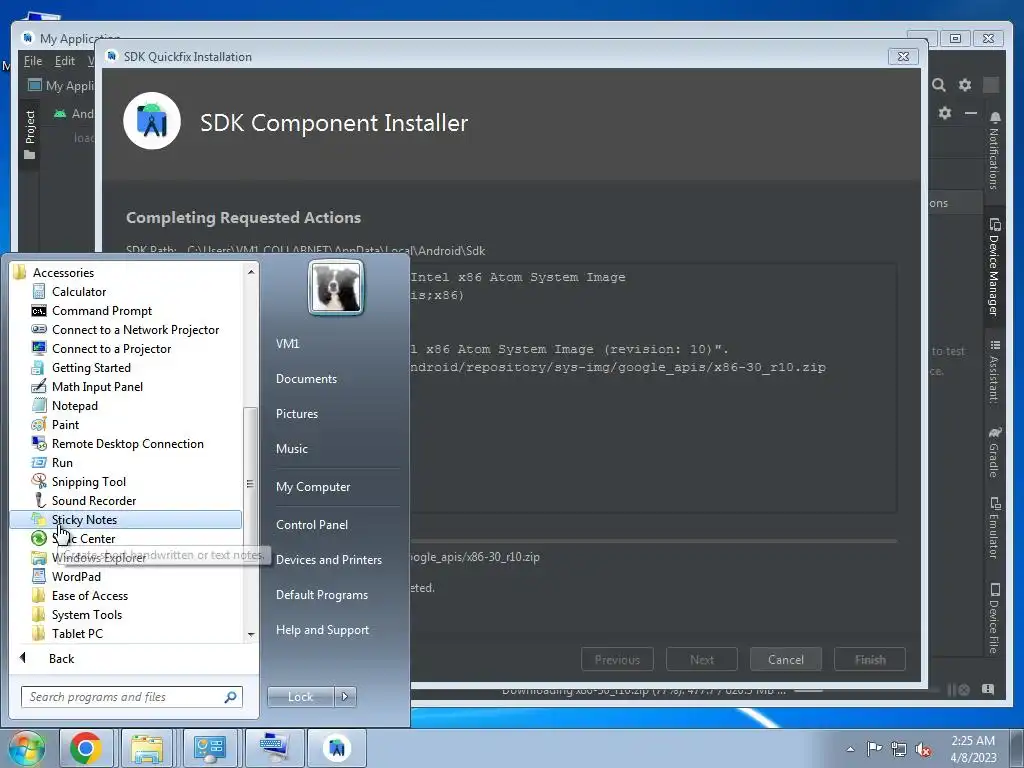Launch Command Prompt from the Start menu
This screenshot has height=768, width=1024.
[x=101, y=311]
